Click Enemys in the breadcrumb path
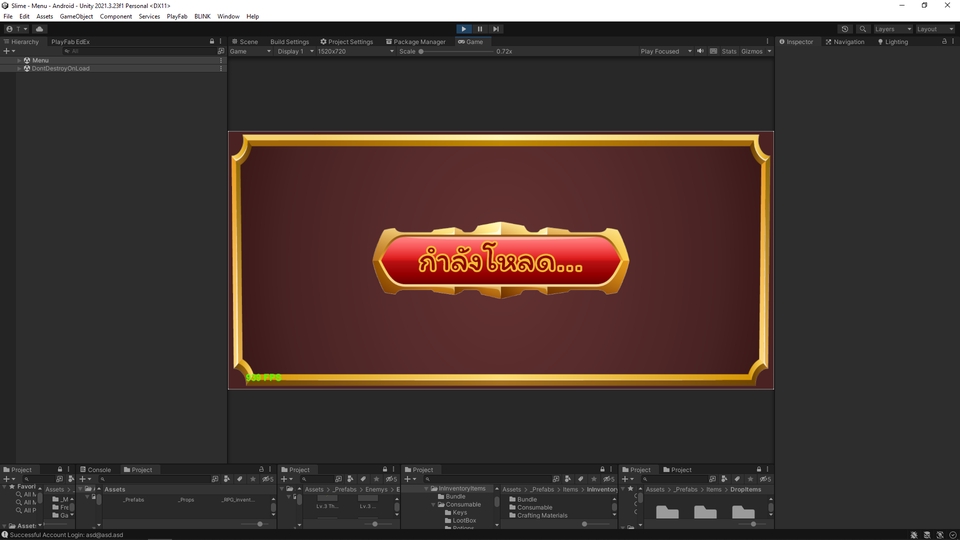The width and height of the screenshot is (960, 540). click(x=376, y=489)
